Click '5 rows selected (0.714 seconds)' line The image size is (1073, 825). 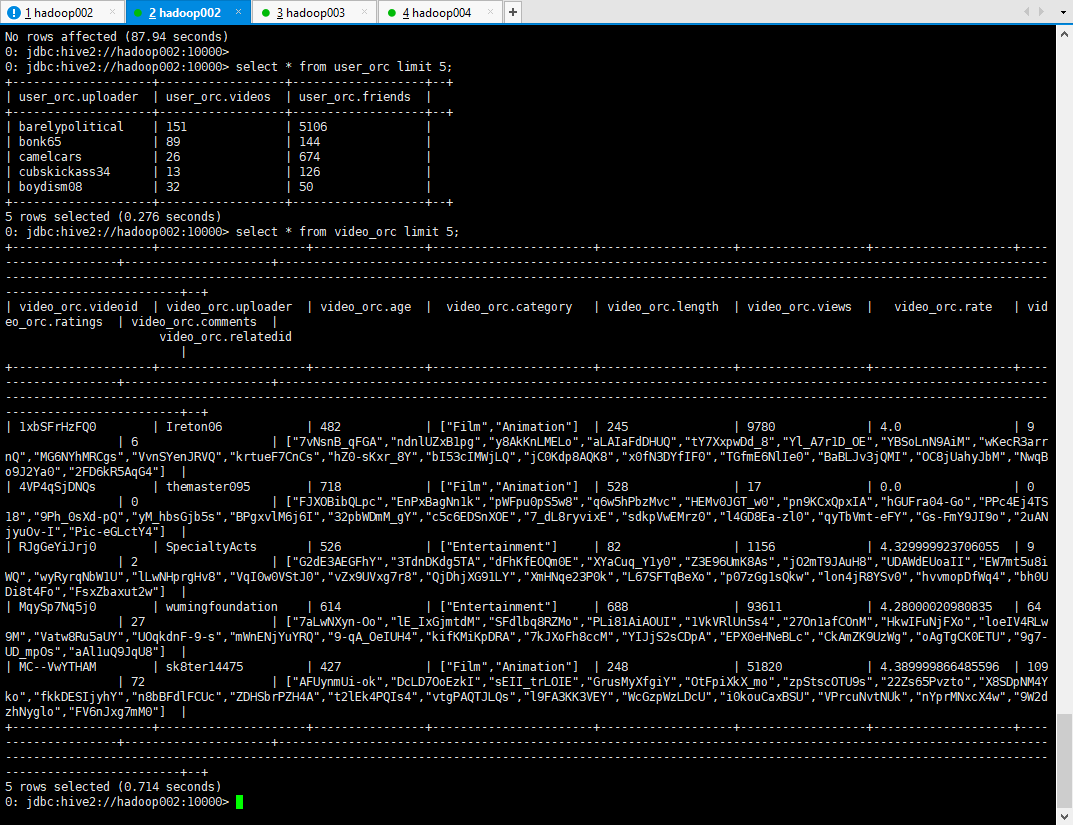tap(113, 787)
